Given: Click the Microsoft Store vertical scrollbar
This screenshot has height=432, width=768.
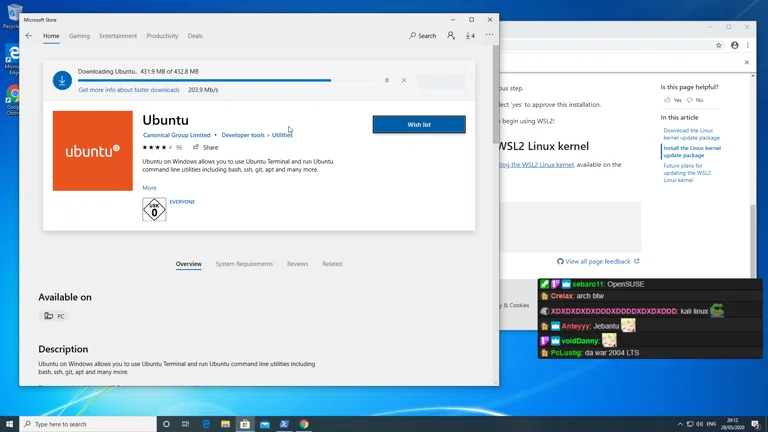Looking at the screenshot, I should click(x=496, y=93).
